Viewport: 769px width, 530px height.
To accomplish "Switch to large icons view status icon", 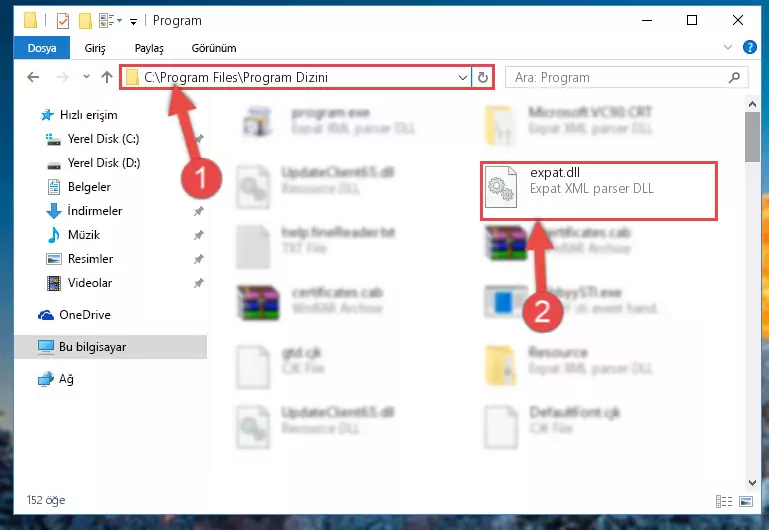I will click(x=745, y=501).
